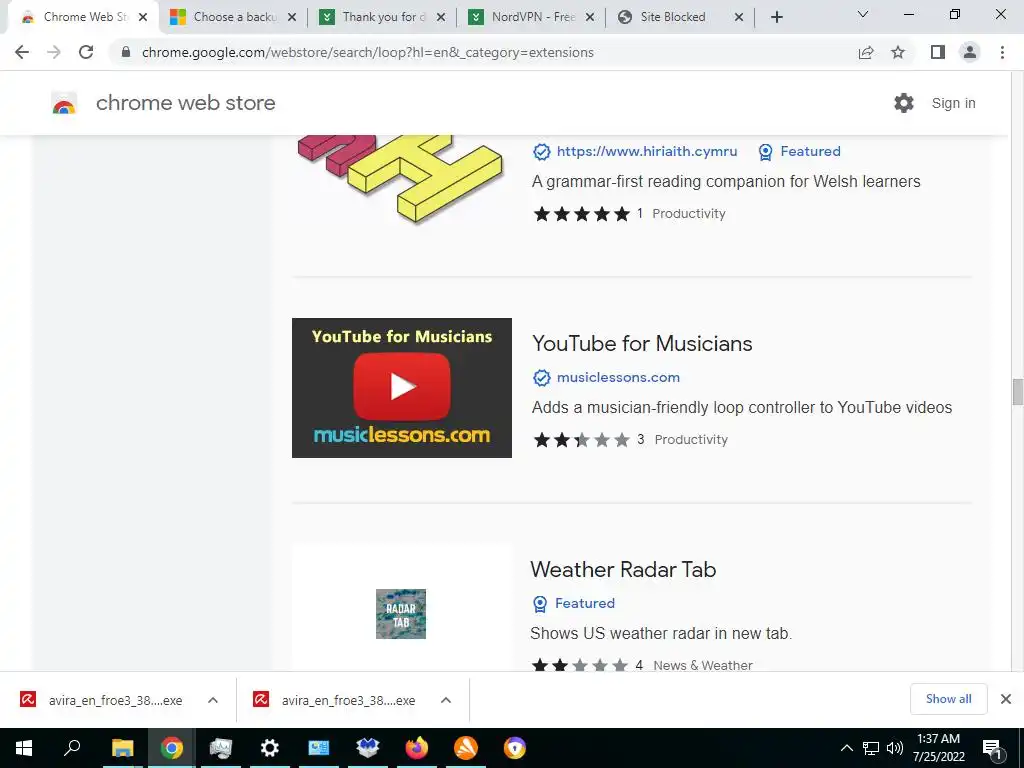Viewport: 1024px width, 768px height.
Task: Open Settings gear in taskbar
Action: [270, 748]
